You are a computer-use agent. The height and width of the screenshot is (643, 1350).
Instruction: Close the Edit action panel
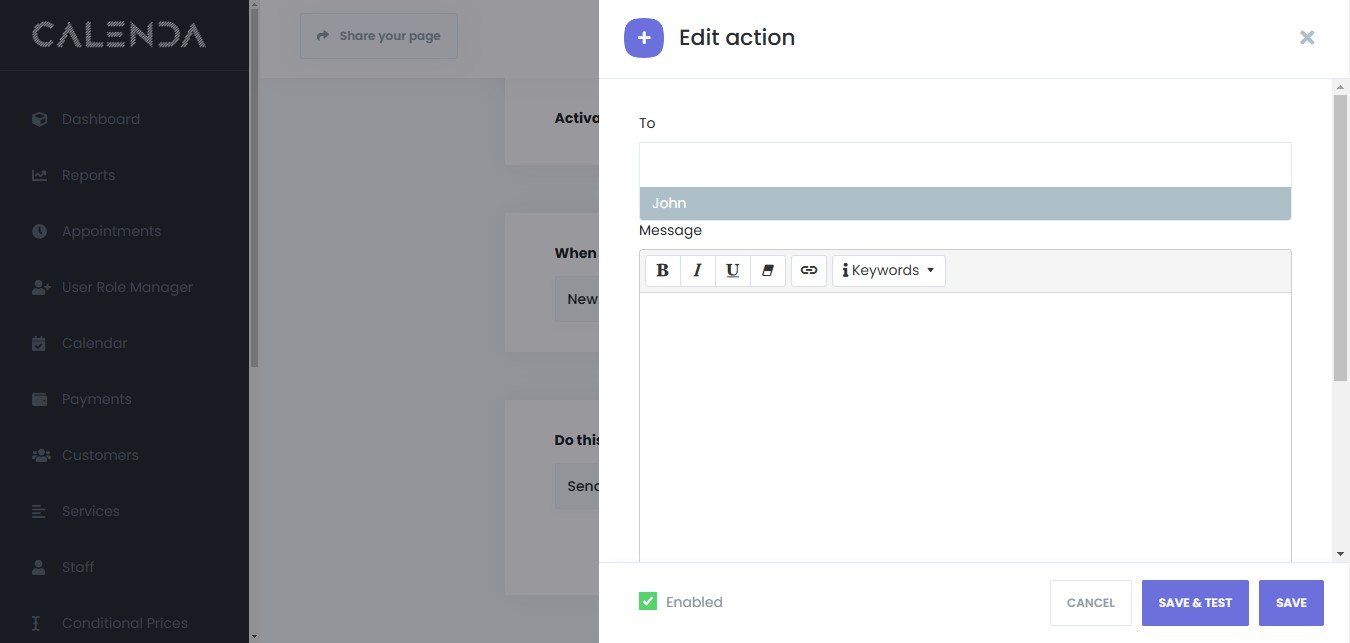point(1307,38)
